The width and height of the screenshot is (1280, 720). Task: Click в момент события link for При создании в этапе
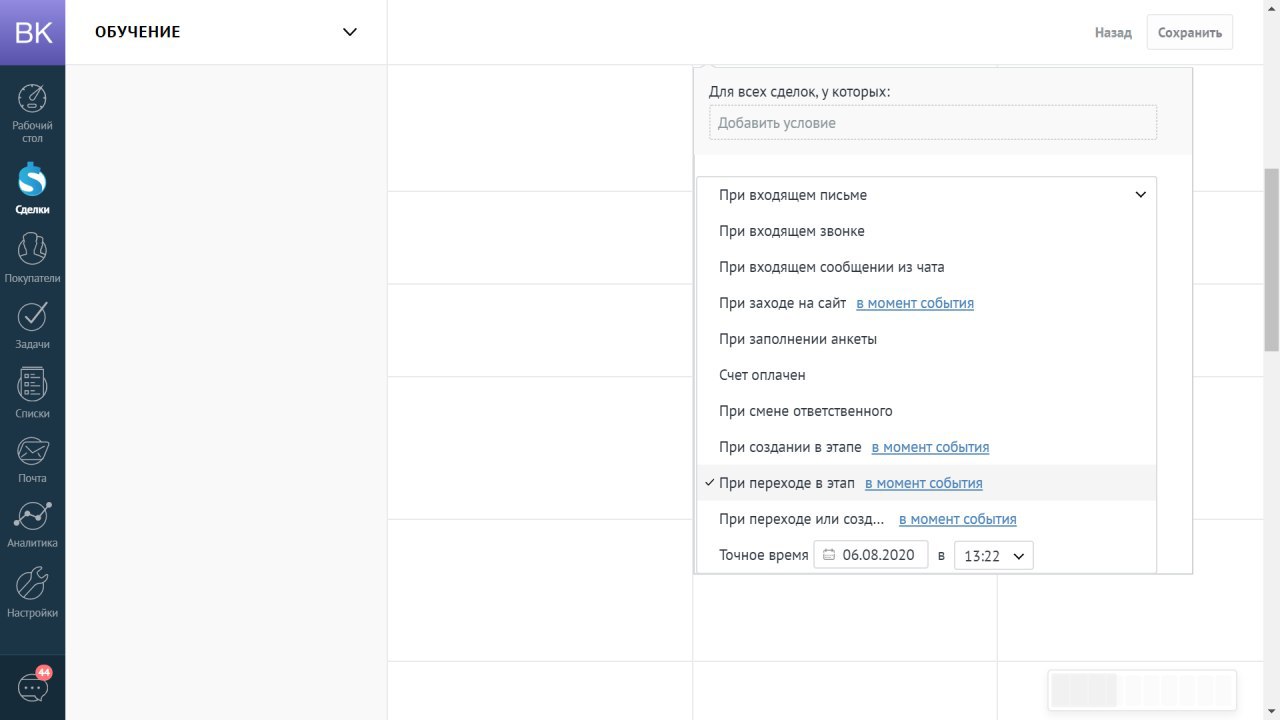930,447
